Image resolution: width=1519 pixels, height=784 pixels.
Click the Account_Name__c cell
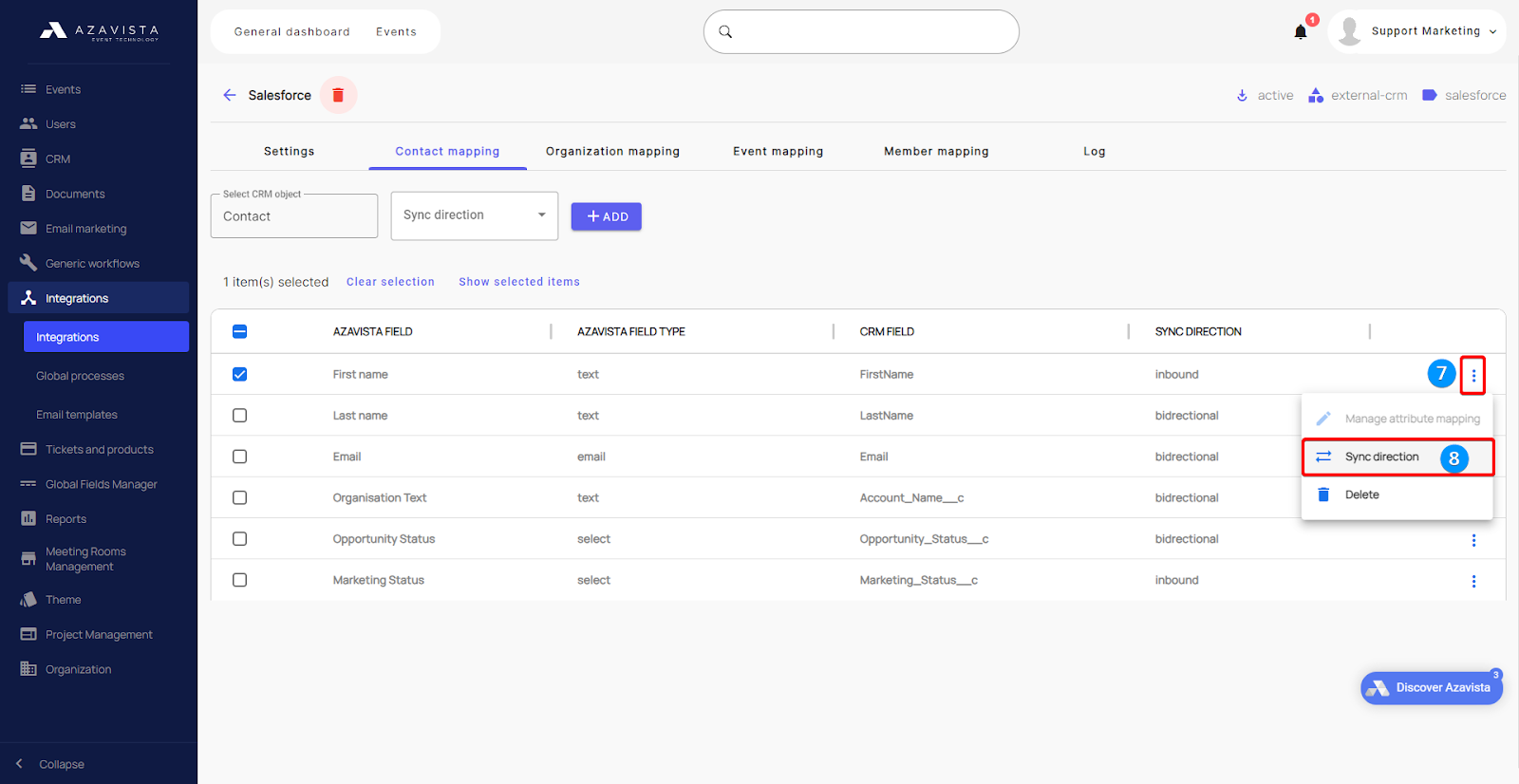coord(911,498)
